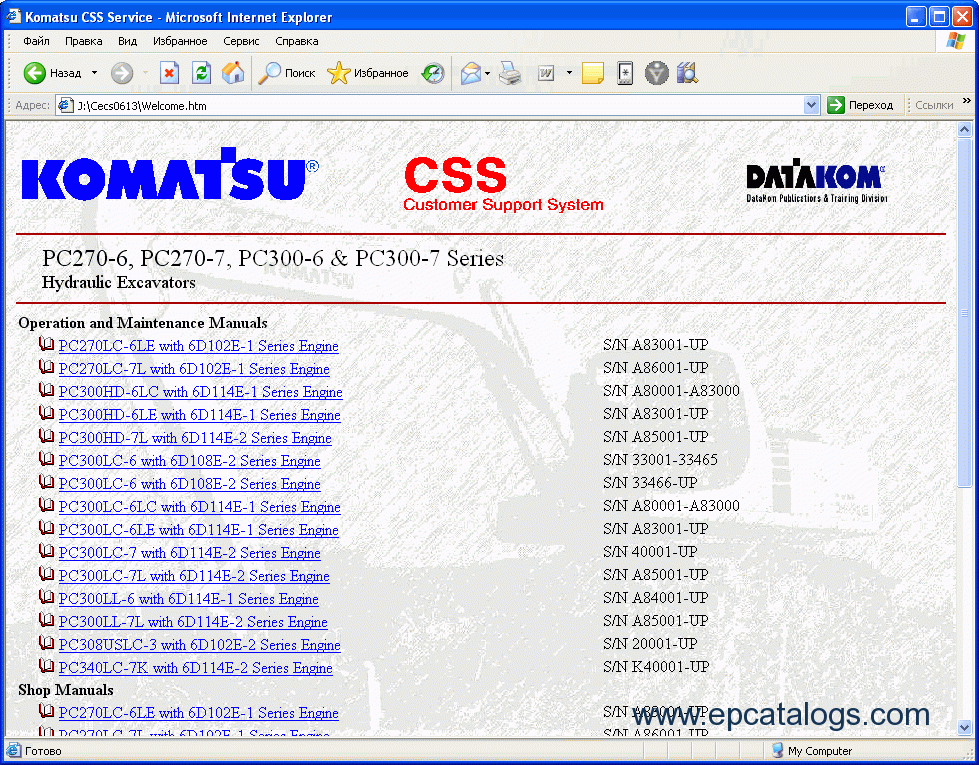Click the address field showing J:\Cecs0613\Welcome.htm

point(437,106)
